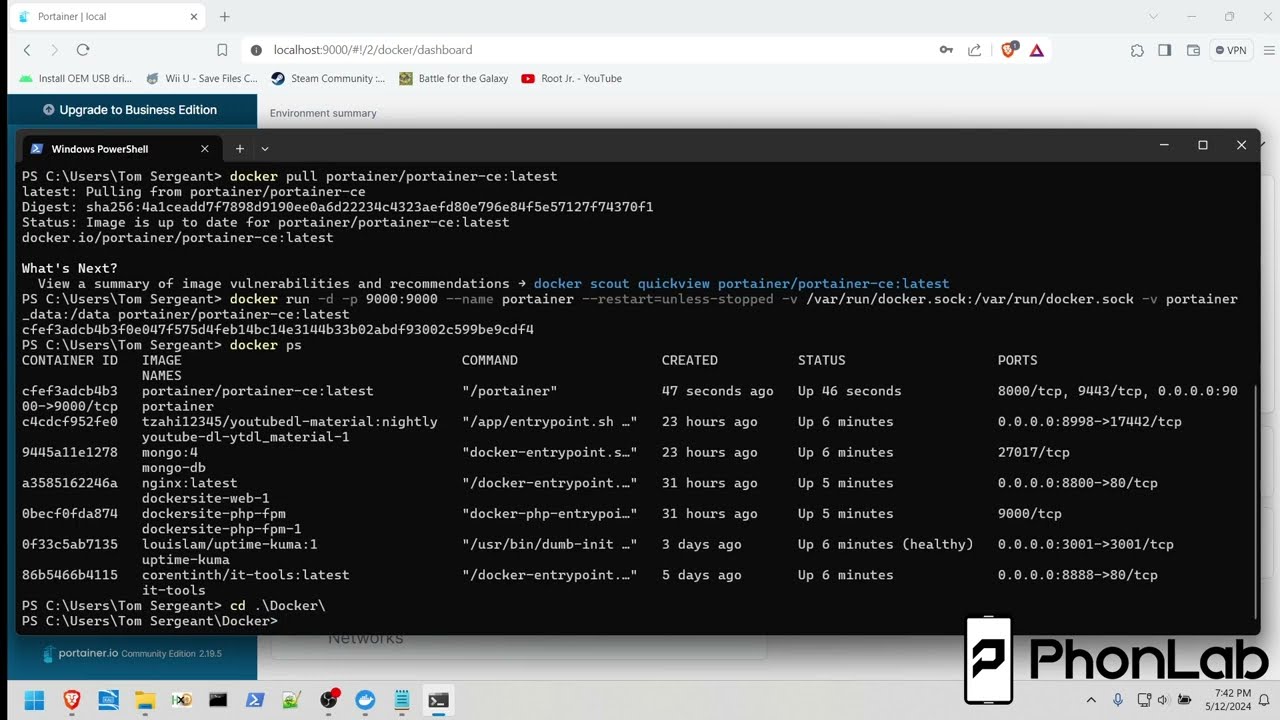Open Brave Rewards triangle icon
The width and height of the screenshot is (1280, 720).
[1037, 50]
